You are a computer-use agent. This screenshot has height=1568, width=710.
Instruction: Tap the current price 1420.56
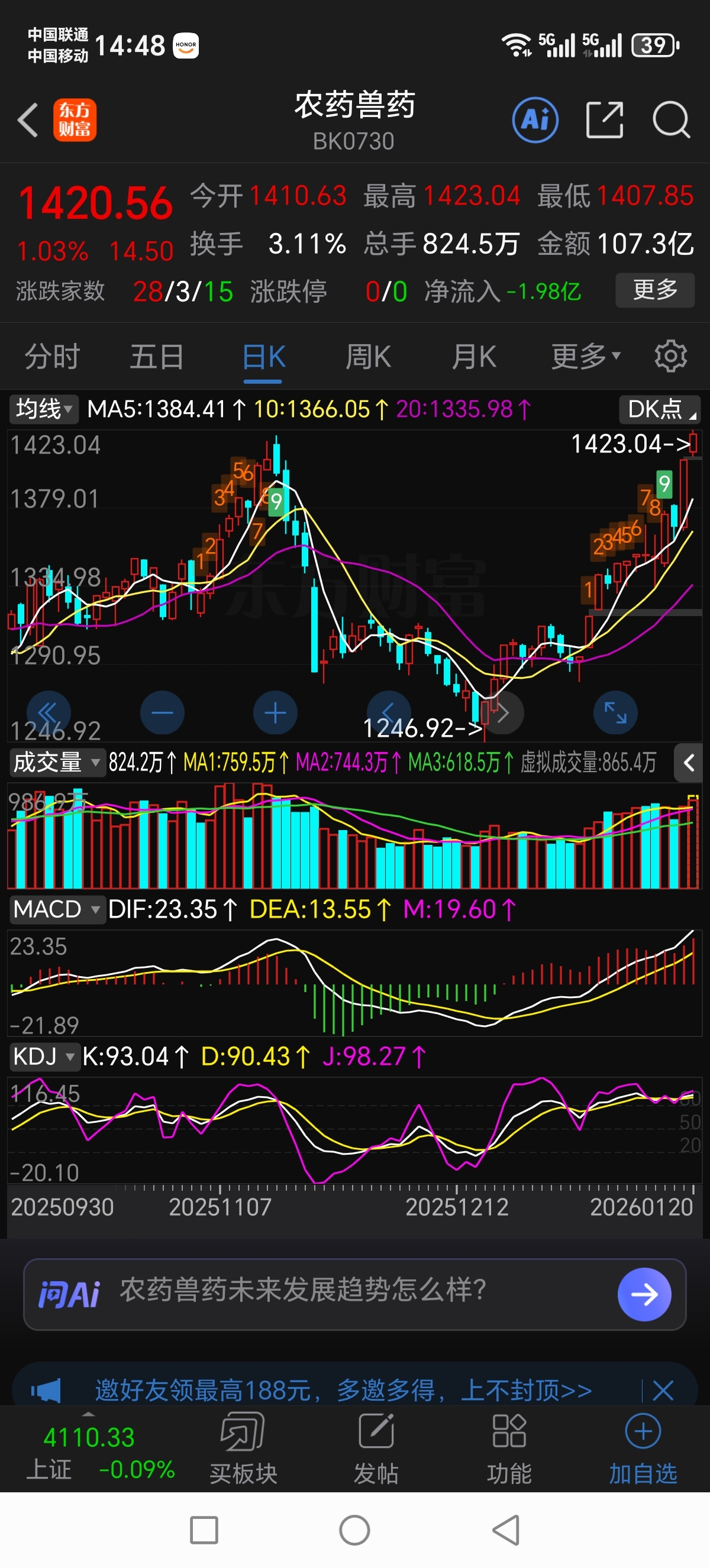tap(96, 203)
